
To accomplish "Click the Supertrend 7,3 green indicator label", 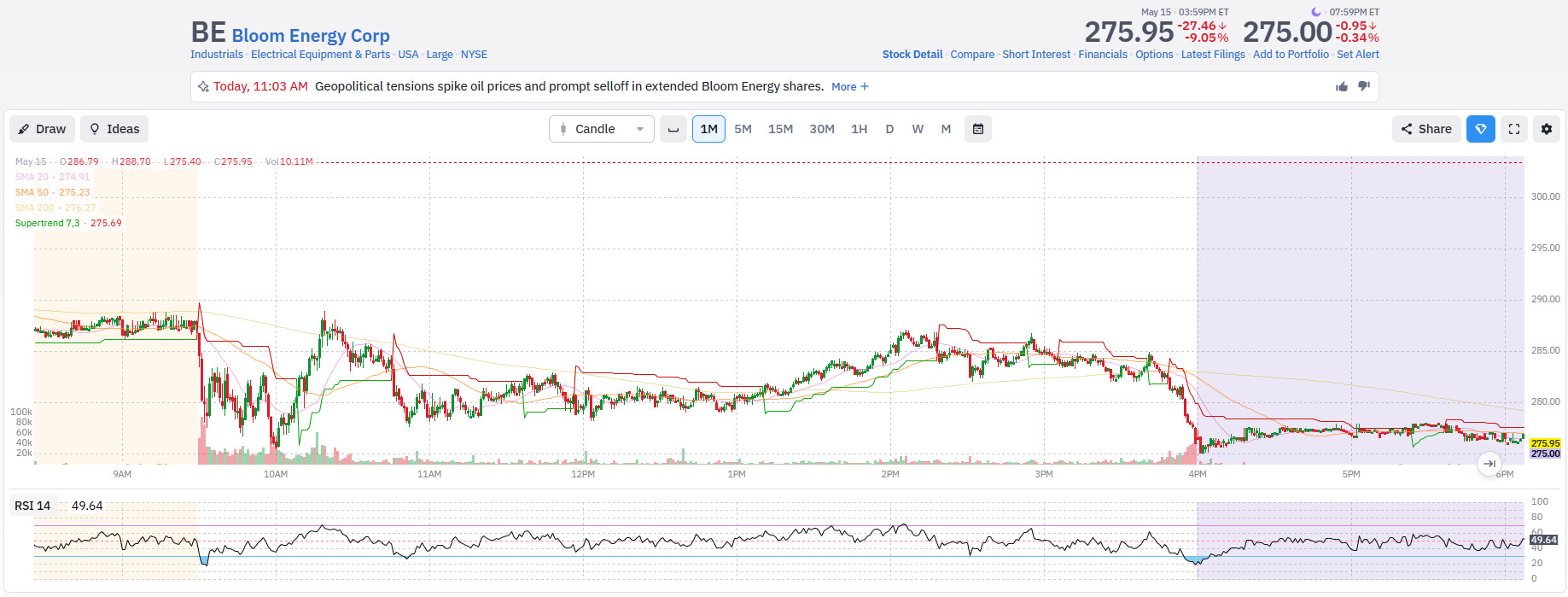I will 47,223.
